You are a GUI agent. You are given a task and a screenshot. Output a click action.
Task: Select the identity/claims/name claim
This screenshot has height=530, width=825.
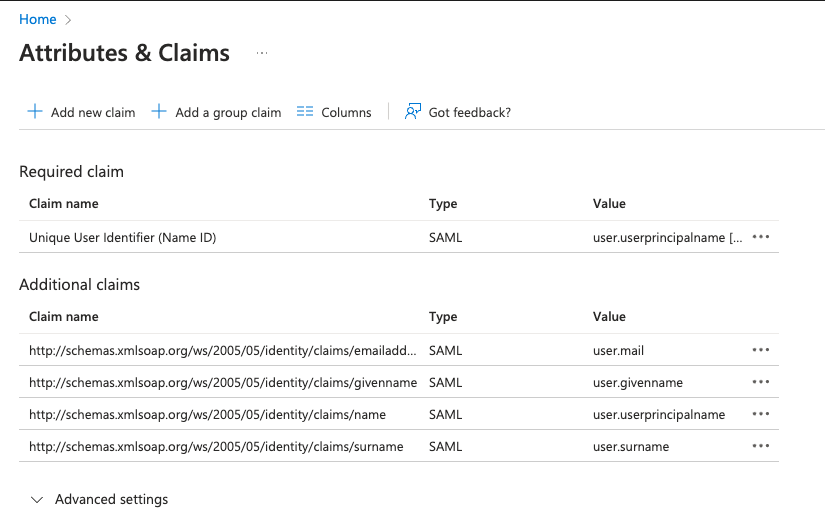(x=207, y=415)
